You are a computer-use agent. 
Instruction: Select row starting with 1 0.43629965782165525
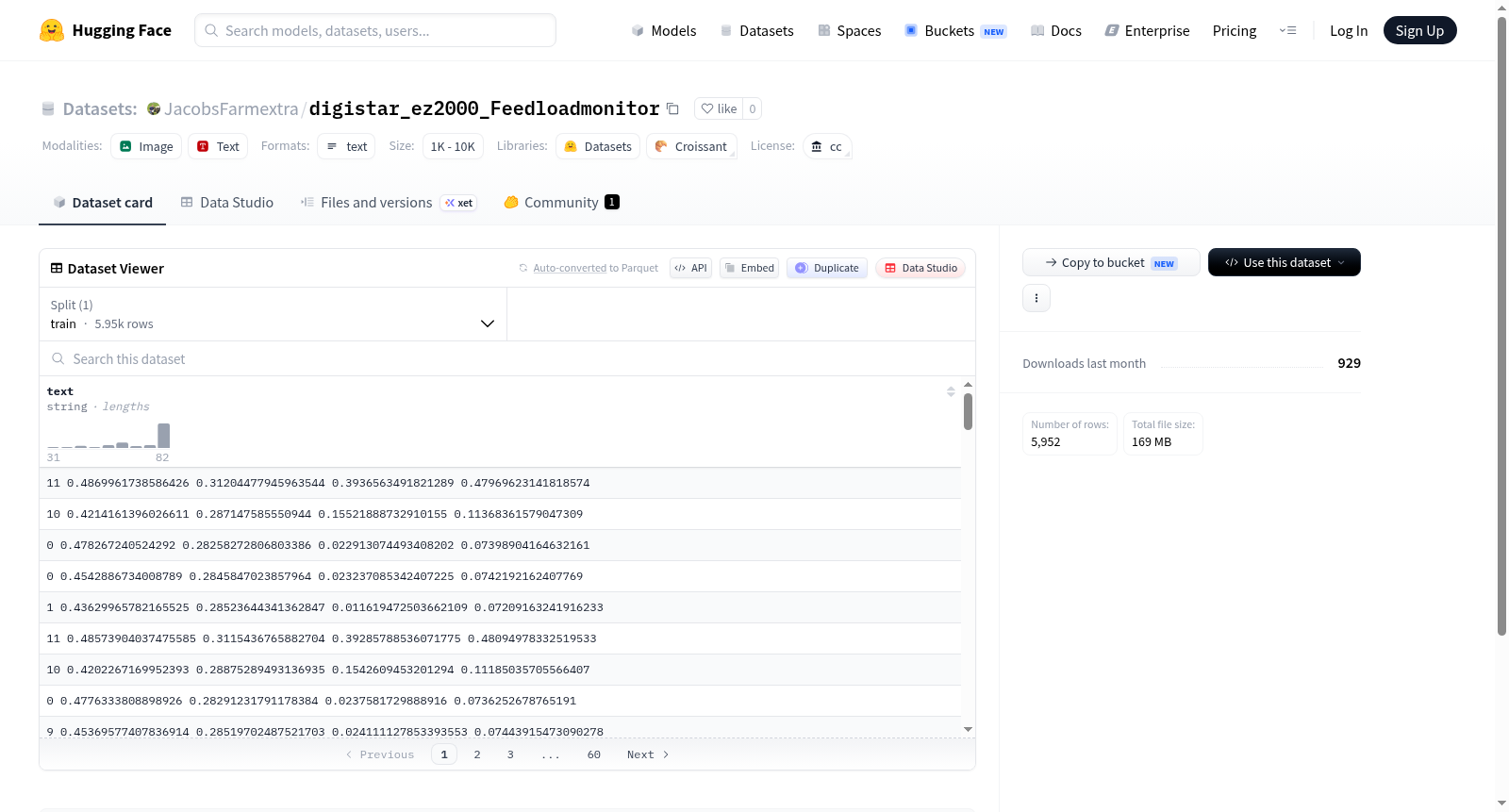pyautogui.click(x=500, y=607)
